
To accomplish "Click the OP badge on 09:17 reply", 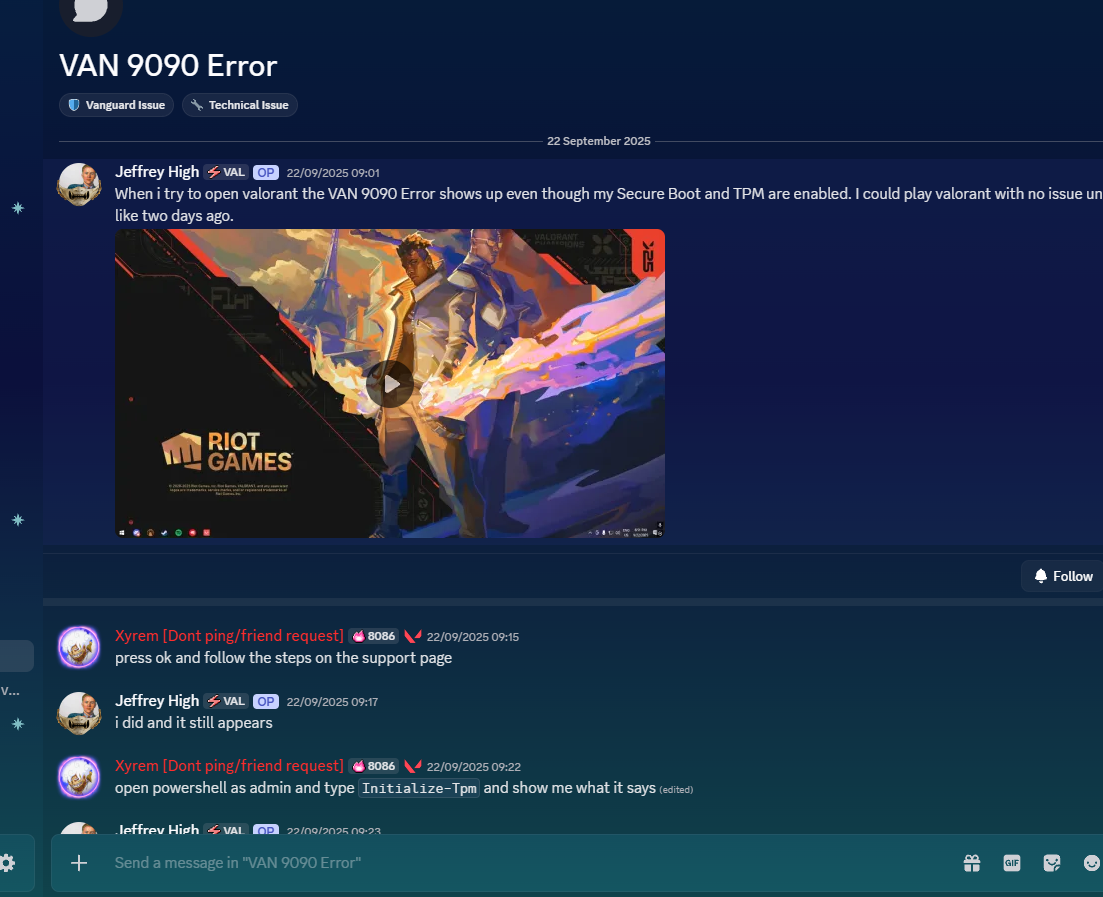I will (x=266, y=701).
